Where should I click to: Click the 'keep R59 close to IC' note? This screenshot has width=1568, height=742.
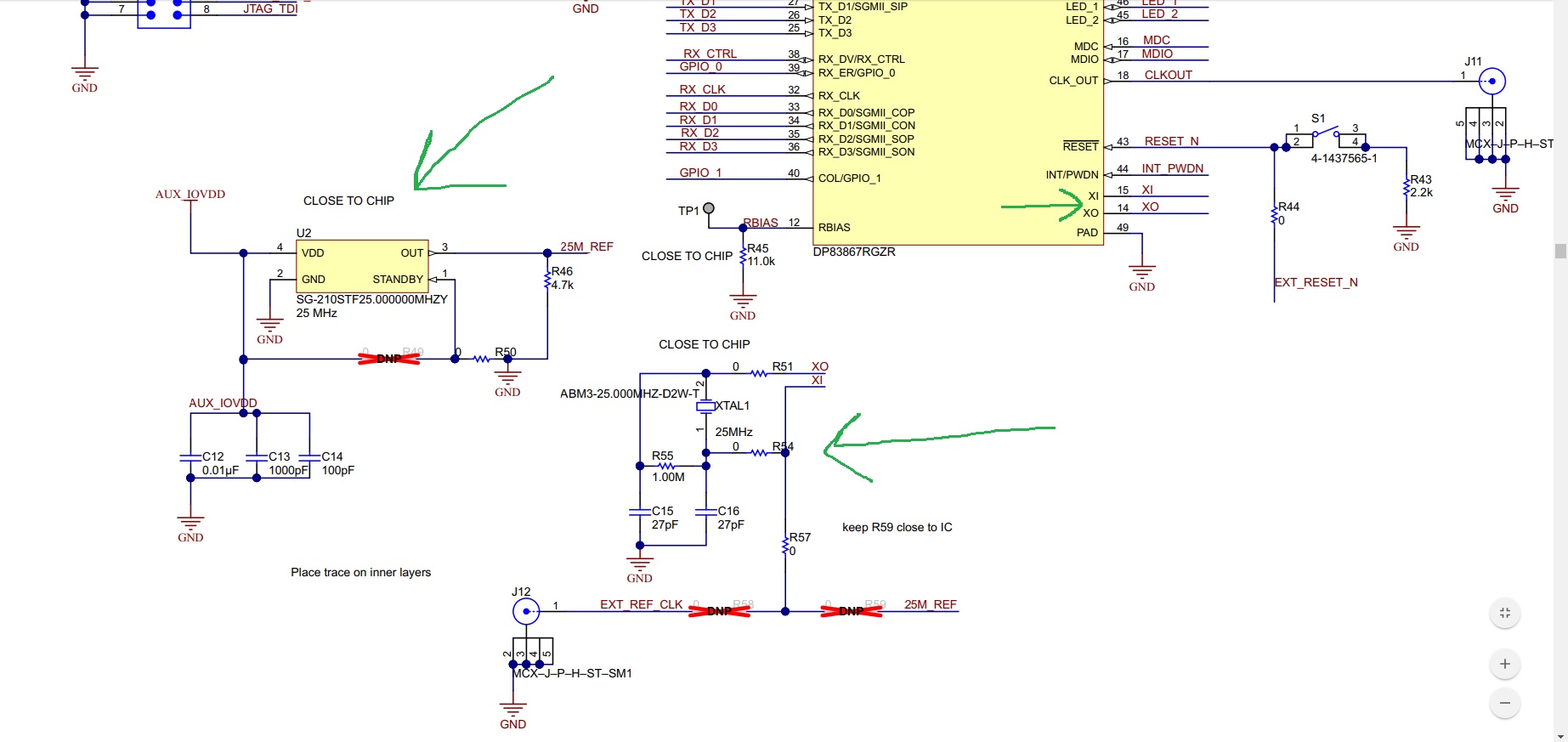(897, 527)
